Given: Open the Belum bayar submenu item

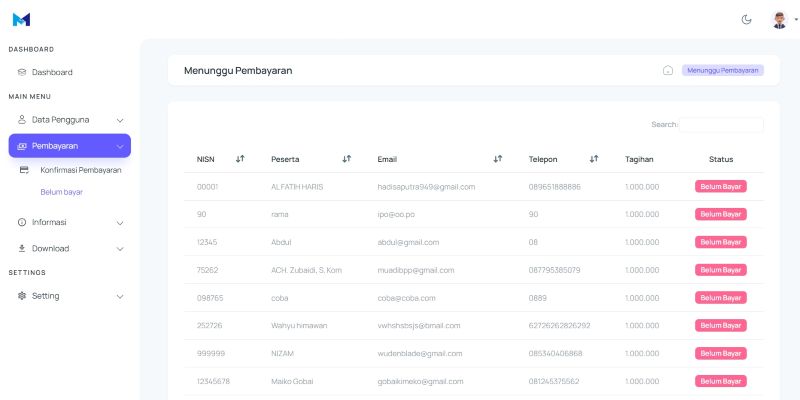Looking at the screenshot, I should 61,191.
